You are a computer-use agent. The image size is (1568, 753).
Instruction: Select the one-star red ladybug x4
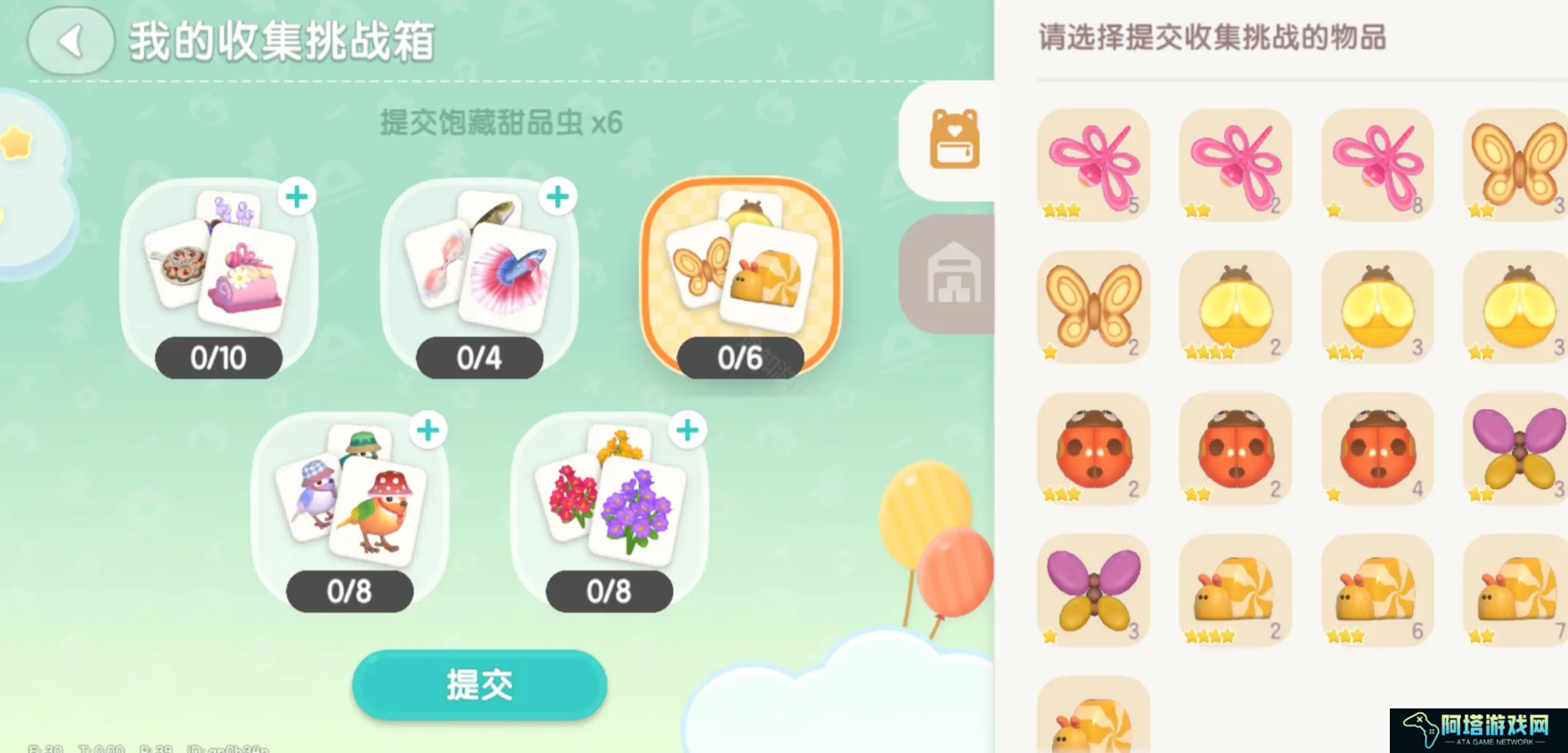(x=1377, y=448)
